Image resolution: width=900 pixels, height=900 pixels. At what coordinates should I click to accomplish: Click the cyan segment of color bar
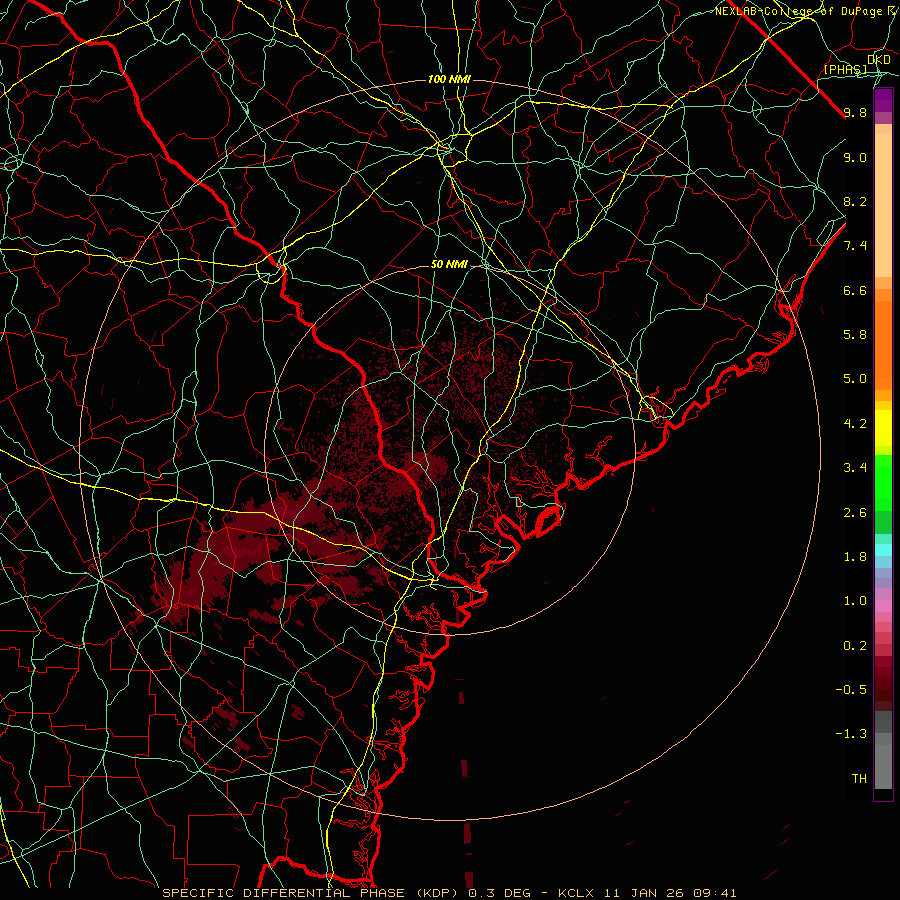[x=883, y=550]
